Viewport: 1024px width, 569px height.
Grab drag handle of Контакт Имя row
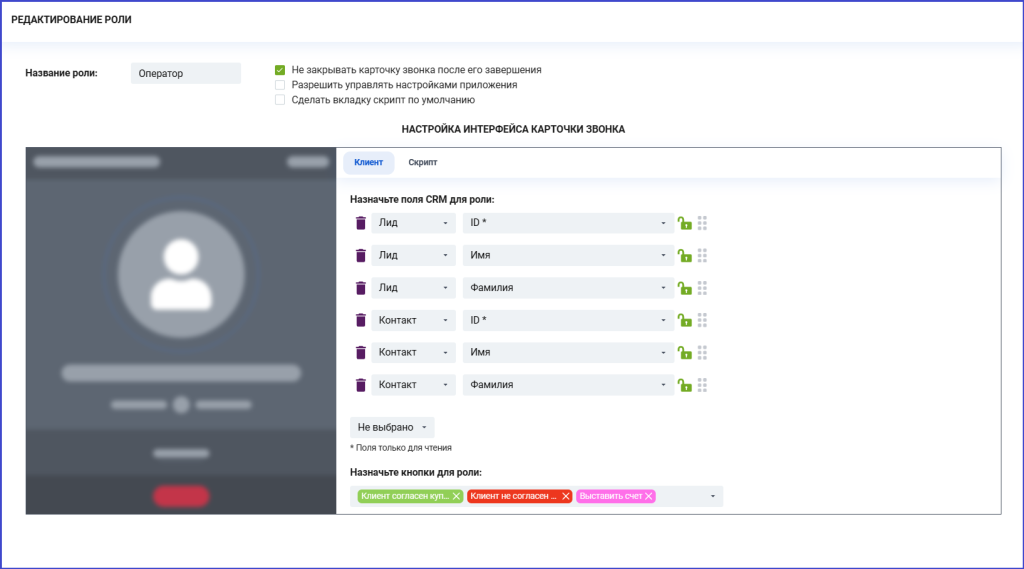click(702, 353)
